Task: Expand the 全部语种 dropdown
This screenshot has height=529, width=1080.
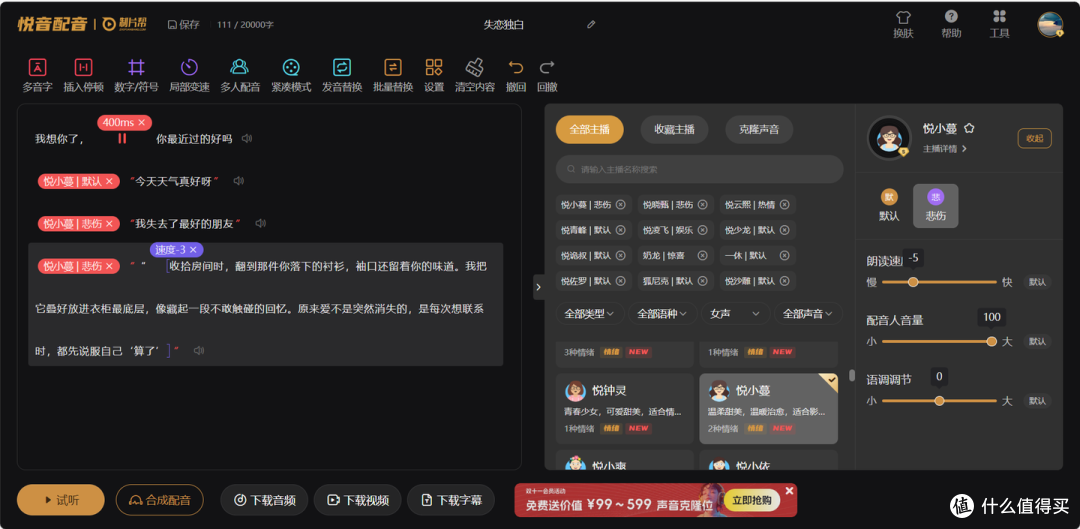Action: tap(663, 313)
